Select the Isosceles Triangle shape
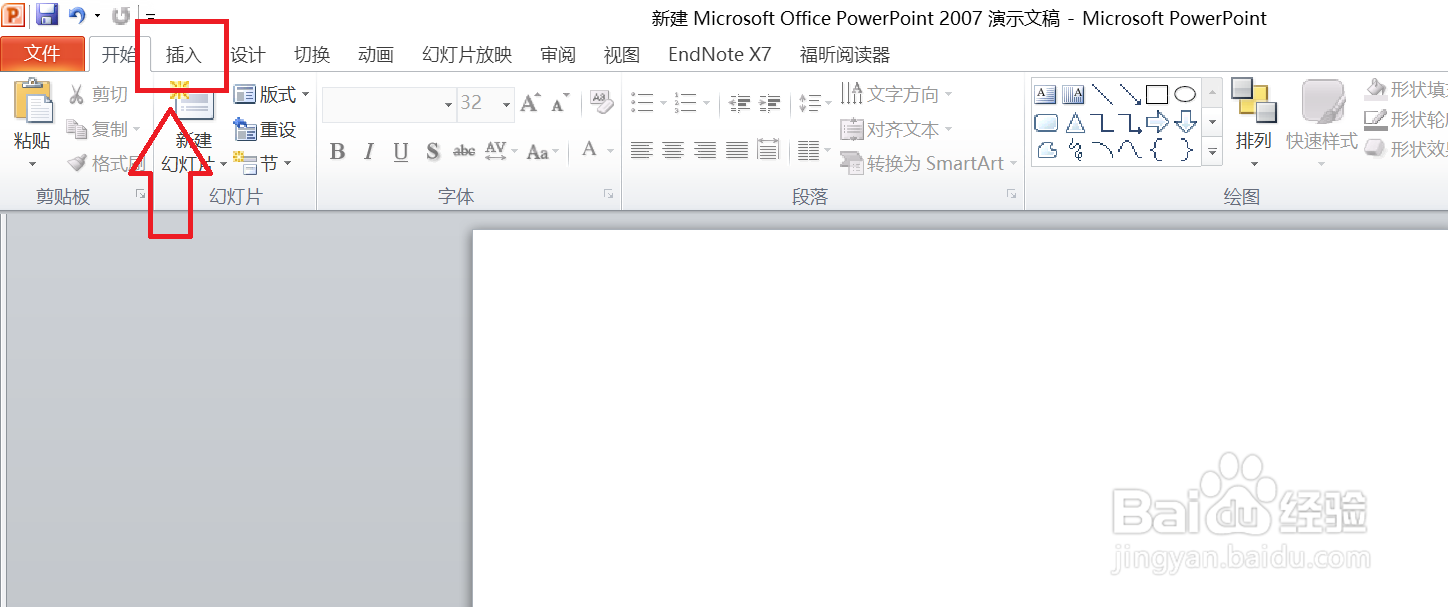Image resolution: width=1448 pixels, height=607 pixels. (x=1074, y=123)
